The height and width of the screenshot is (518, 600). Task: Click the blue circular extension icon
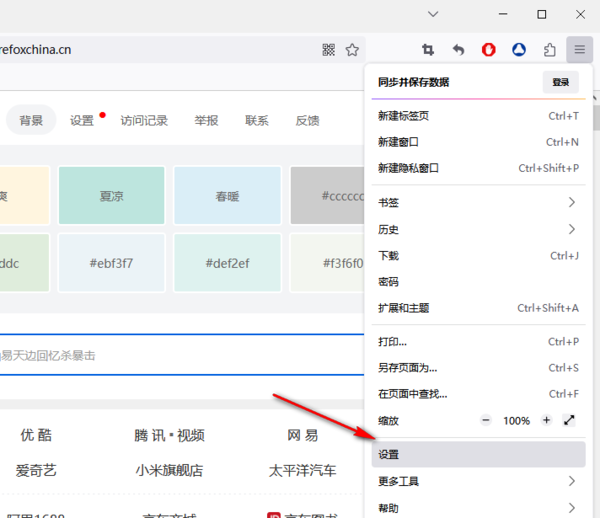519,50
